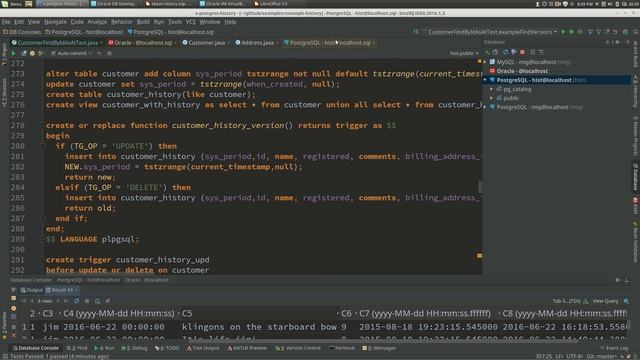This screenshot has height=360, width=640.
Task: Switch to Oracle - @localhost.sql tab
Action: pos(143,42)
